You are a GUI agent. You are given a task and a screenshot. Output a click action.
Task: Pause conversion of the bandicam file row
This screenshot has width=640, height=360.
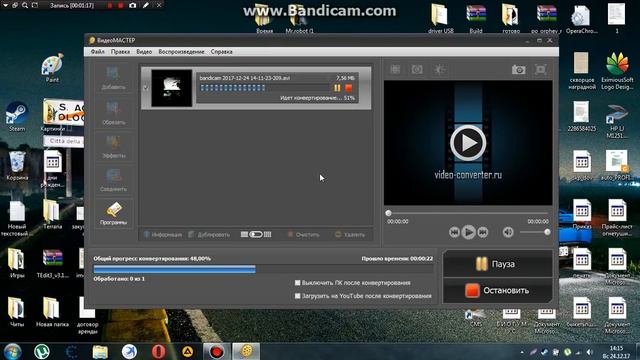(337, 88)
